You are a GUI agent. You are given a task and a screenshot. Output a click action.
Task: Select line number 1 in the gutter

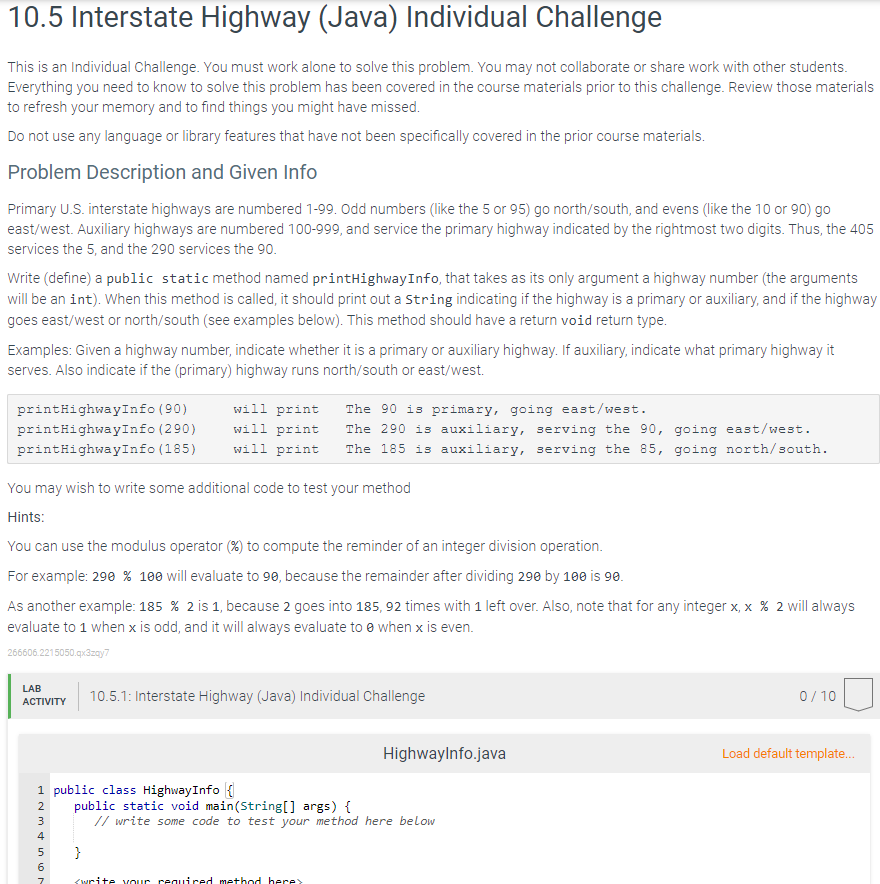point(41,790)
